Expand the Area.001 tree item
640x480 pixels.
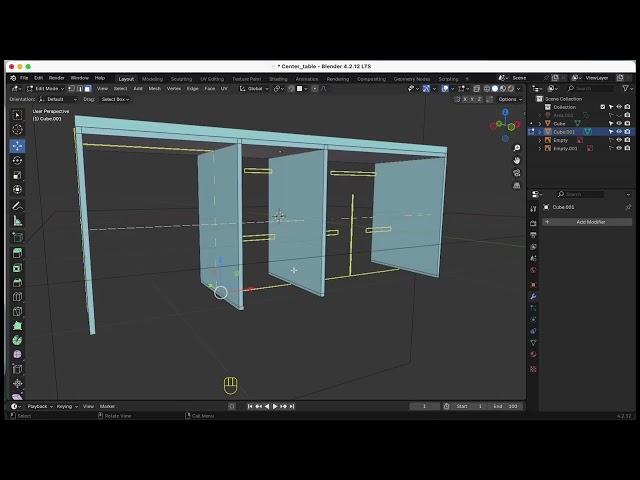click(540, 115)
